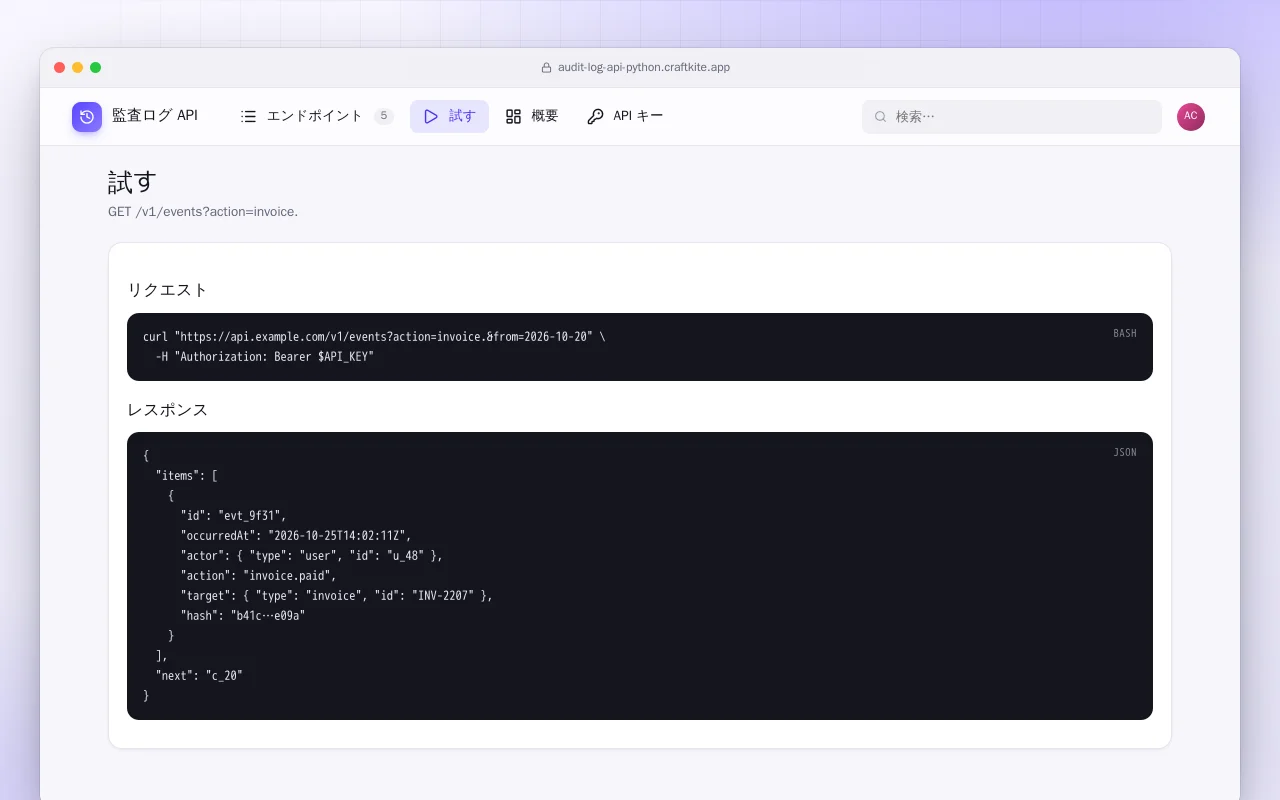Click the play icon on 試す tab
This screenshot has height=800, width=1280.
431,116
